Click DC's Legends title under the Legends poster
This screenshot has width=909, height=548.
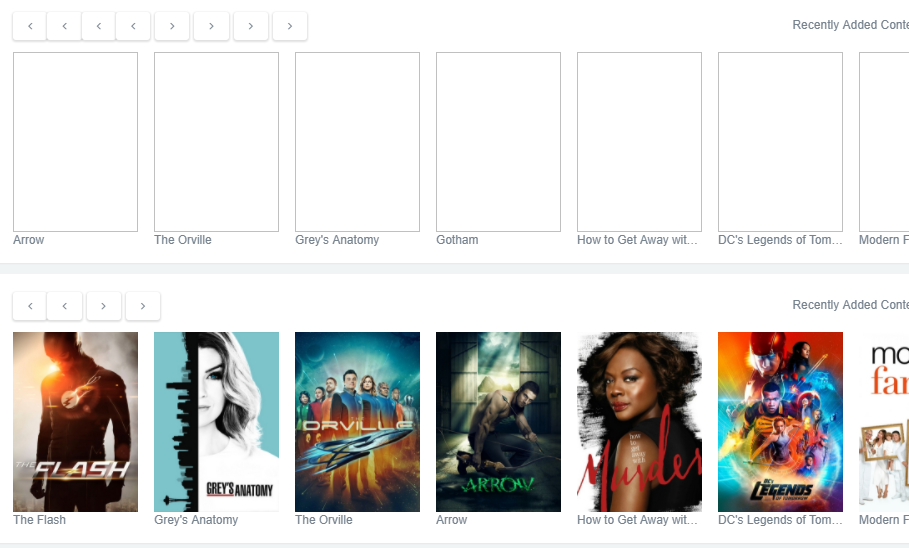tap(780, 520)
